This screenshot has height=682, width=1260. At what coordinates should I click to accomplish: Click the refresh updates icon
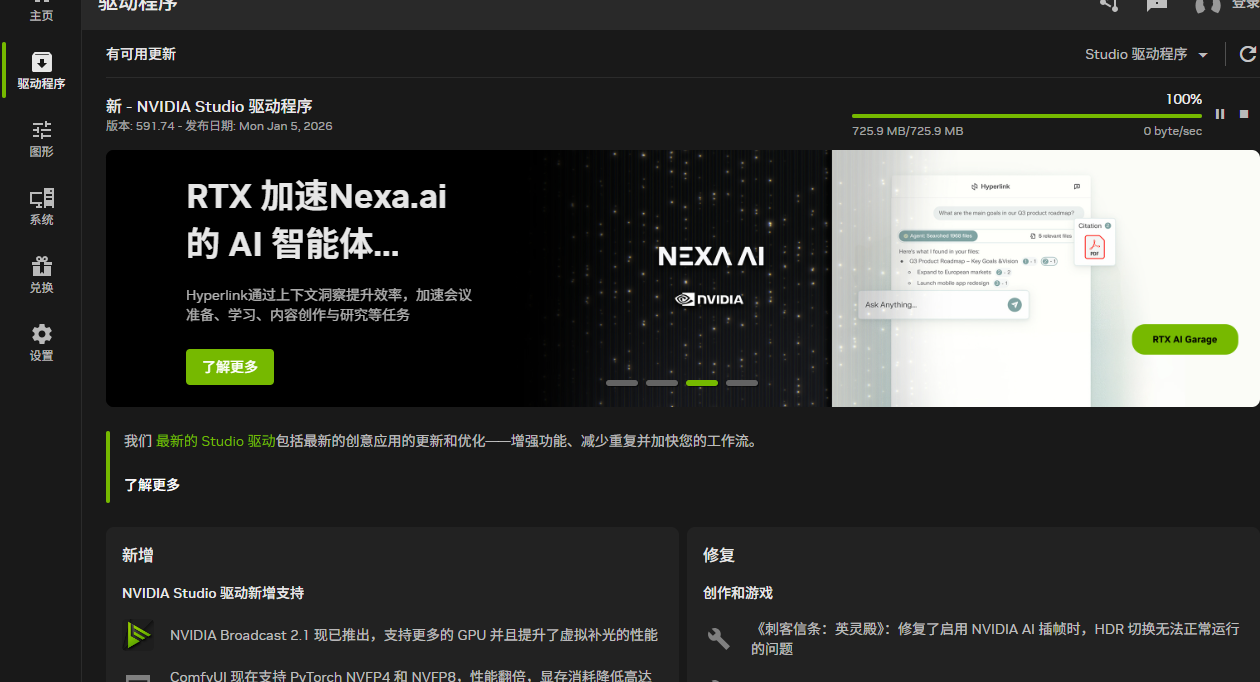pyautogui.click(x=1247, y=54)
